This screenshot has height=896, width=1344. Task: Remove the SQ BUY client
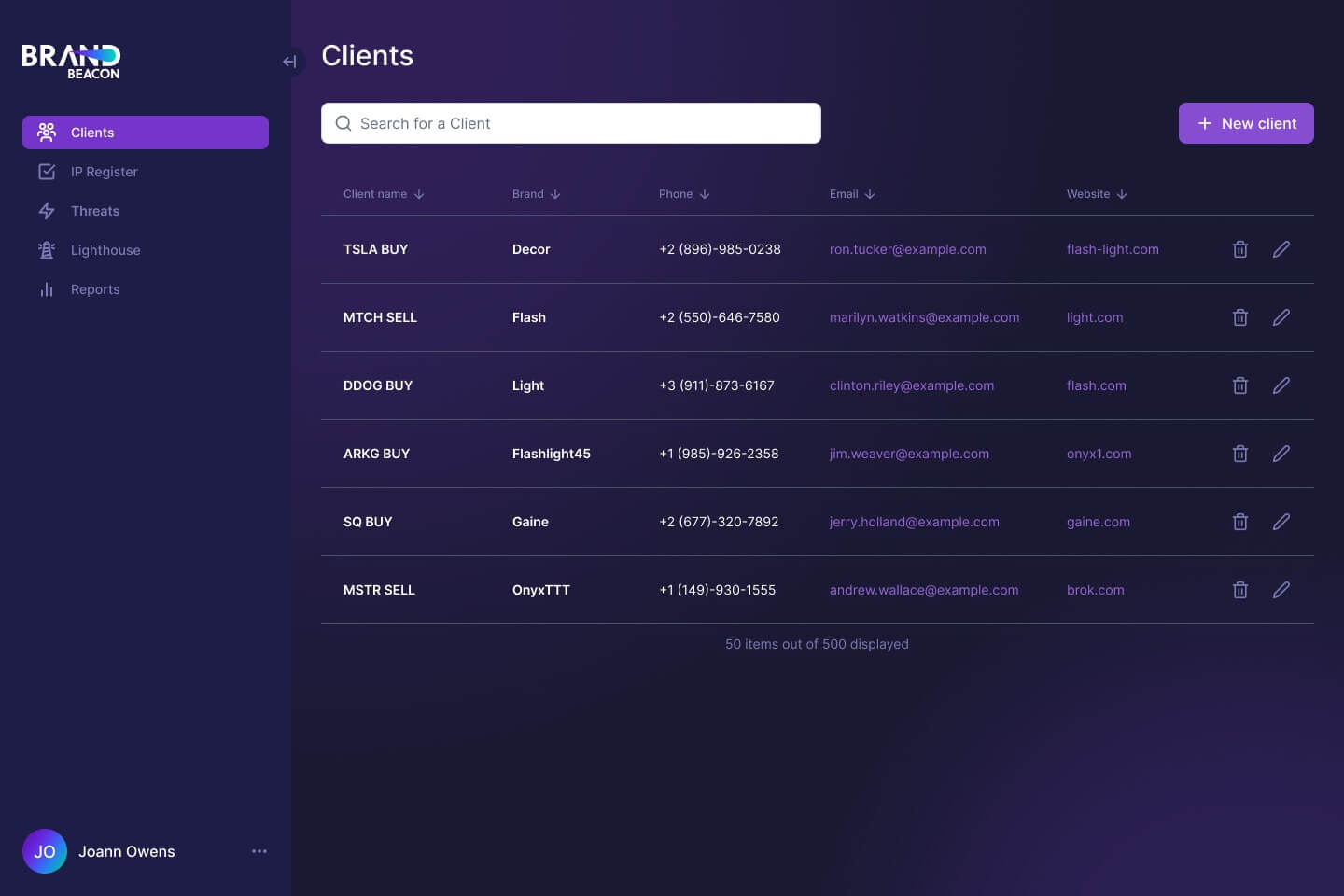click(x=1239, y=522)
